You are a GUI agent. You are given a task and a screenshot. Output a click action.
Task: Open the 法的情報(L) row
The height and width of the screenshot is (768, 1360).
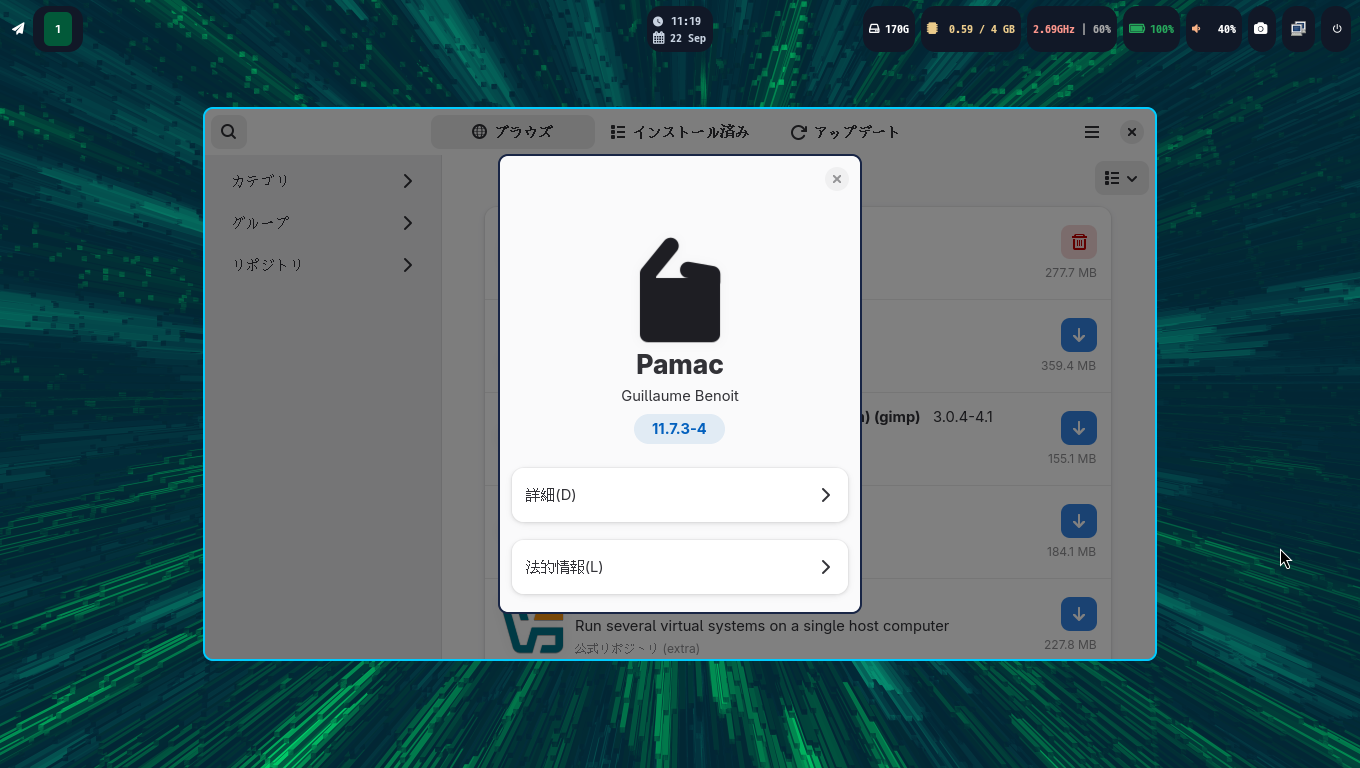coord(680,567)
